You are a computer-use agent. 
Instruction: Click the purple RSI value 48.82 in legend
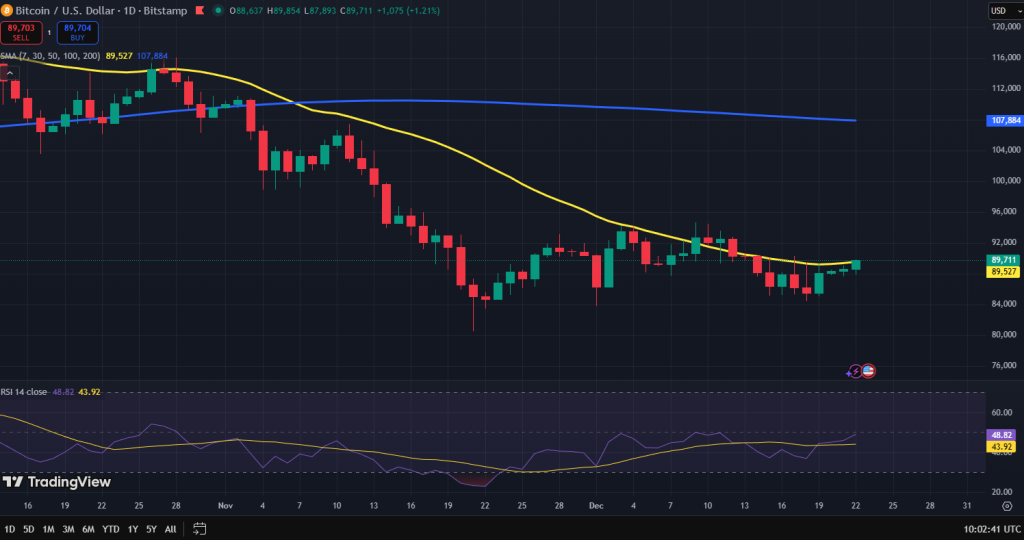coord(63,392)
